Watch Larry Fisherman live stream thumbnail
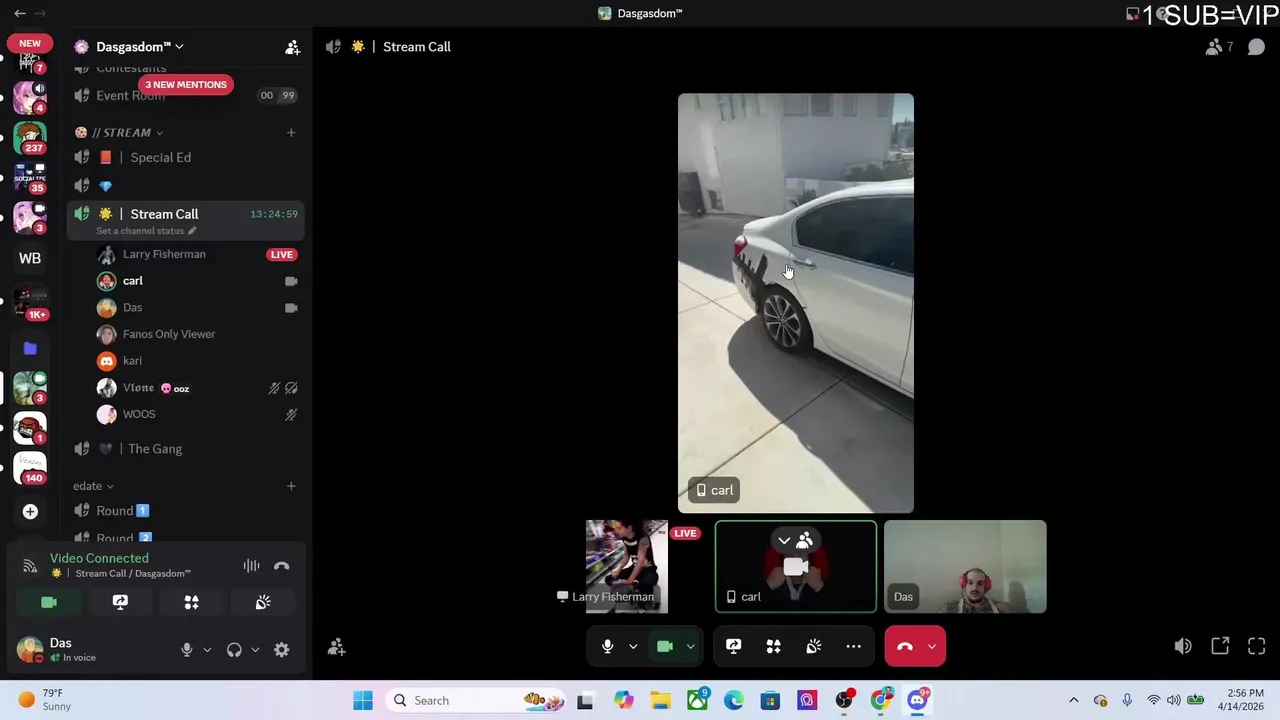 626,566
